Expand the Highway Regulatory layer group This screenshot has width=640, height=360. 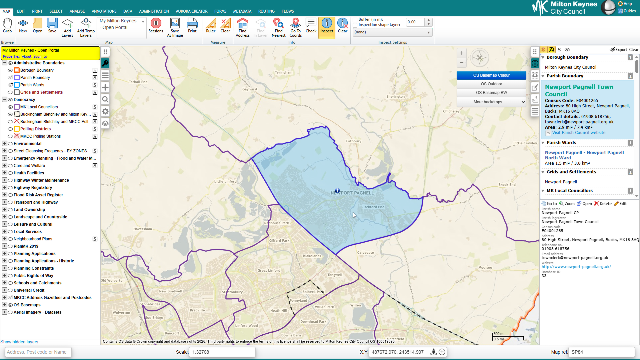pos(4,188)
